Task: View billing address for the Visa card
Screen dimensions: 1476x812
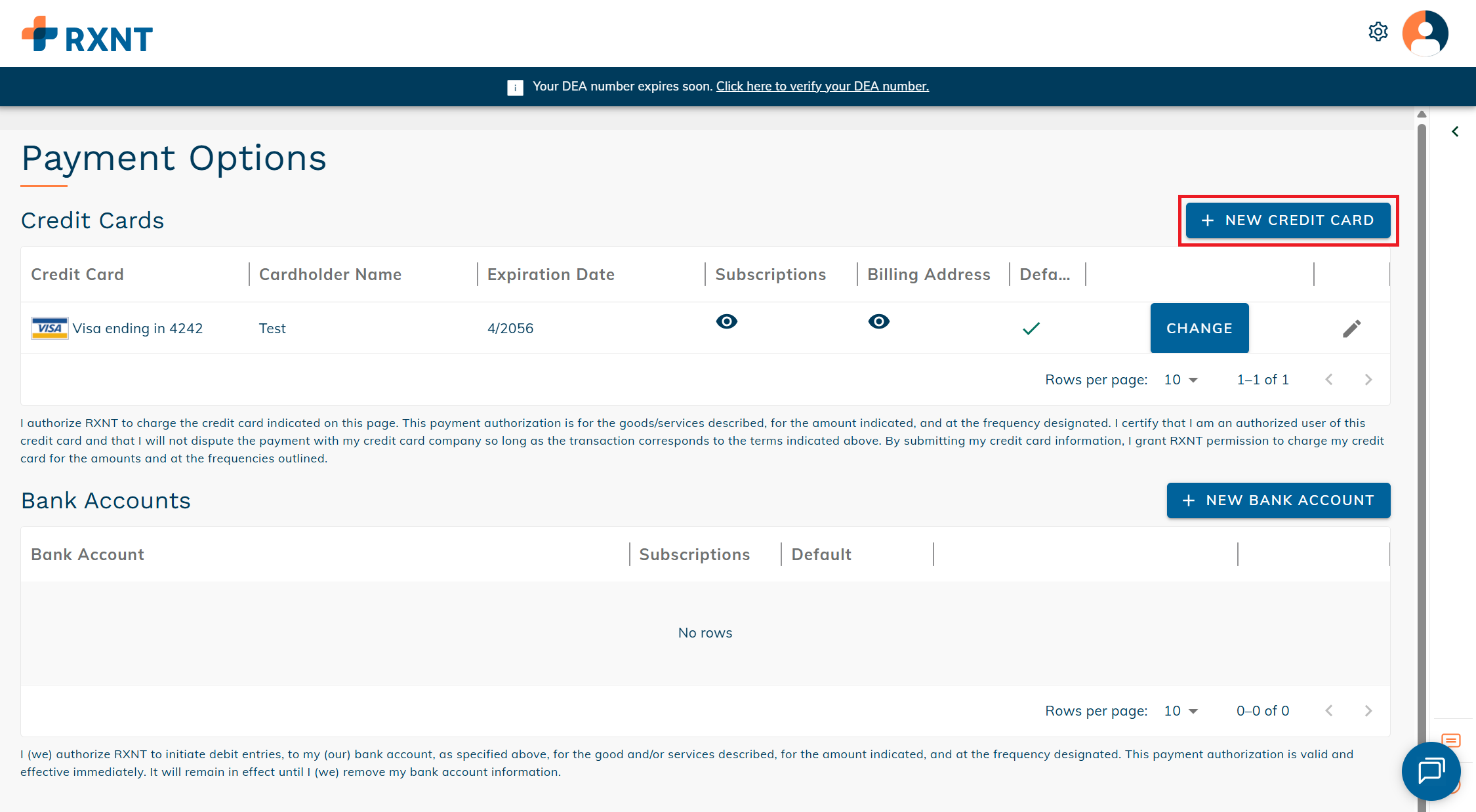Action: pos(878,321)
